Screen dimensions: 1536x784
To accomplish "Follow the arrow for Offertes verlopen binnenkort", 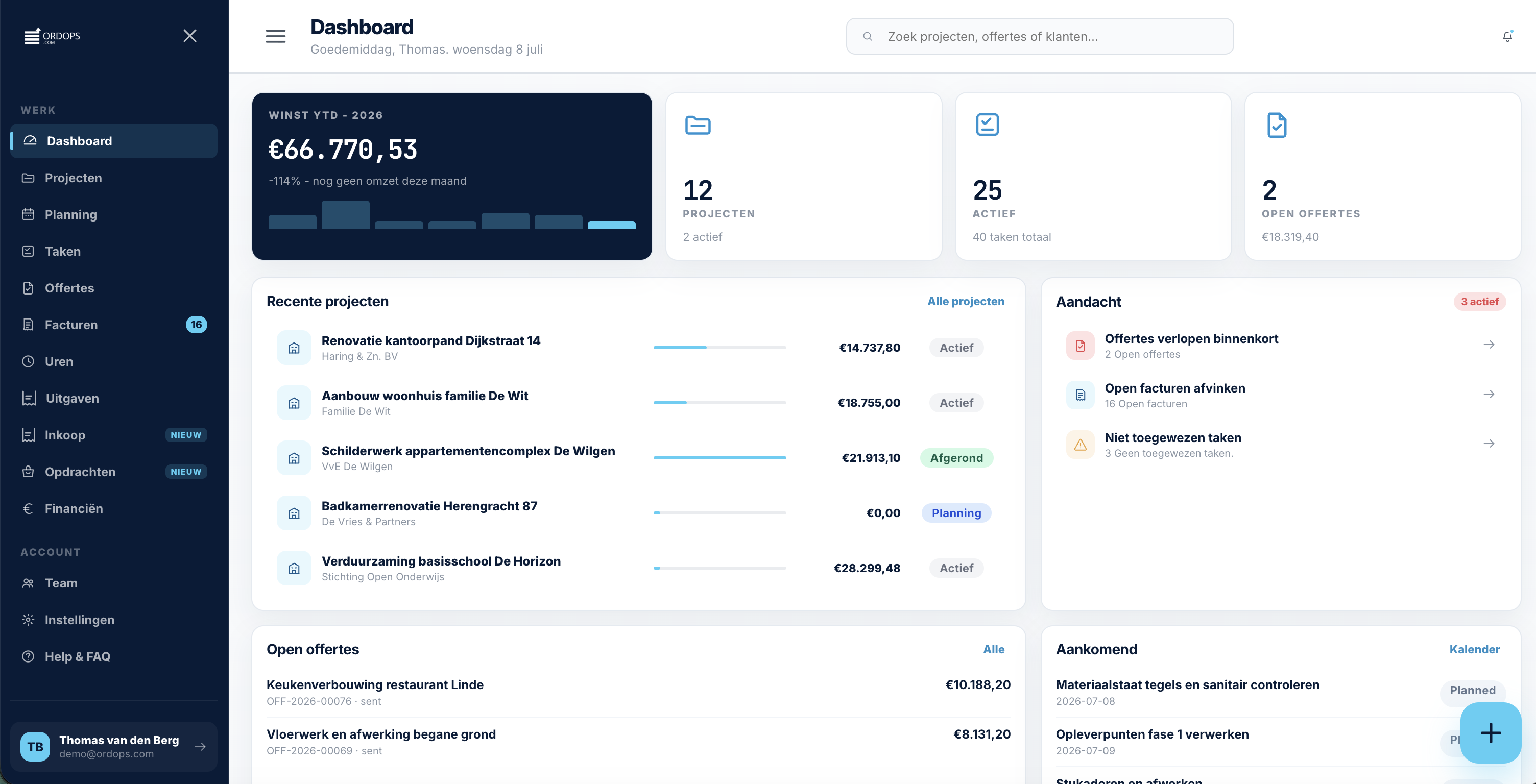I will [x=1489, y=345].
